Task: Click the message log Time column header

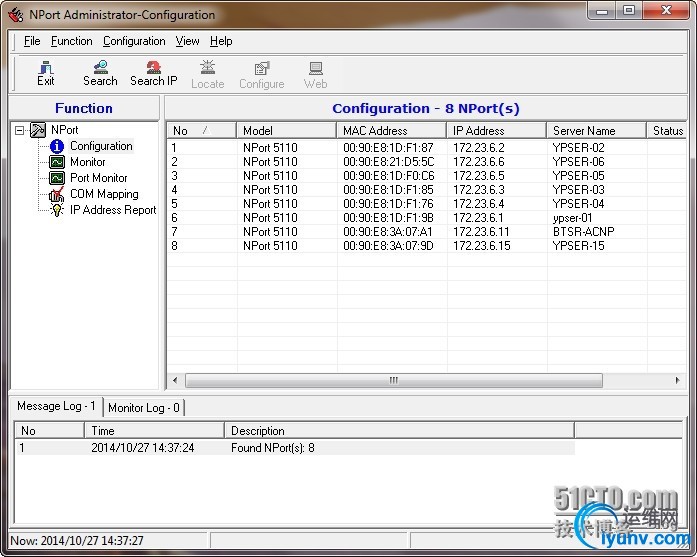Action: [x=154, y=431]
